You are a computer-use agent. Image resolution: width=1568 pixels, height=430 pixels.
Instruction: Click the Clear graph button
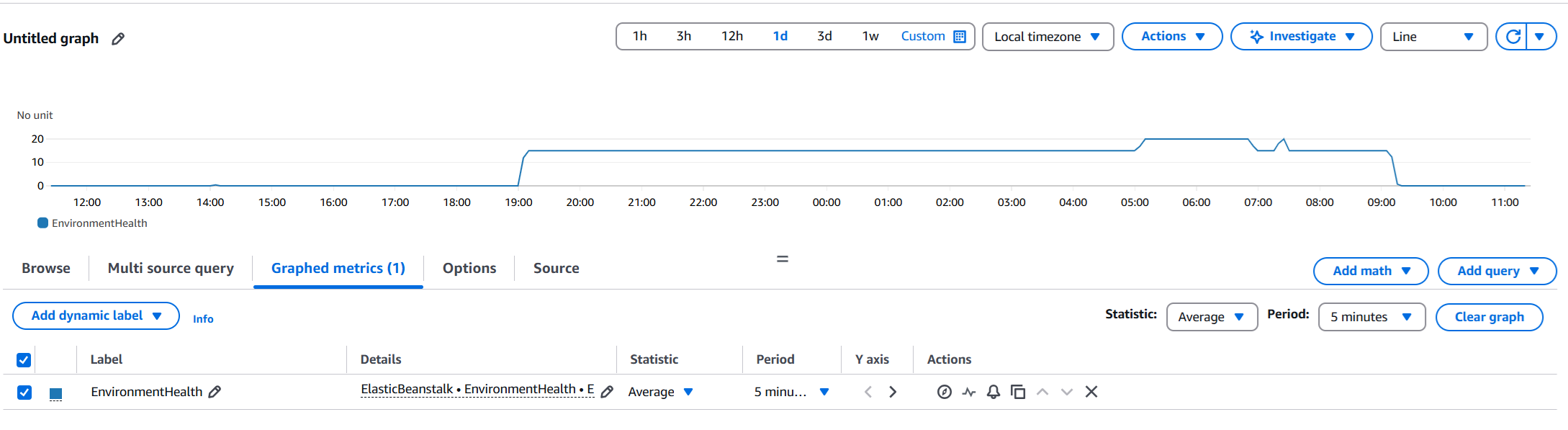pyautogui.click(x=1489, y=317)
